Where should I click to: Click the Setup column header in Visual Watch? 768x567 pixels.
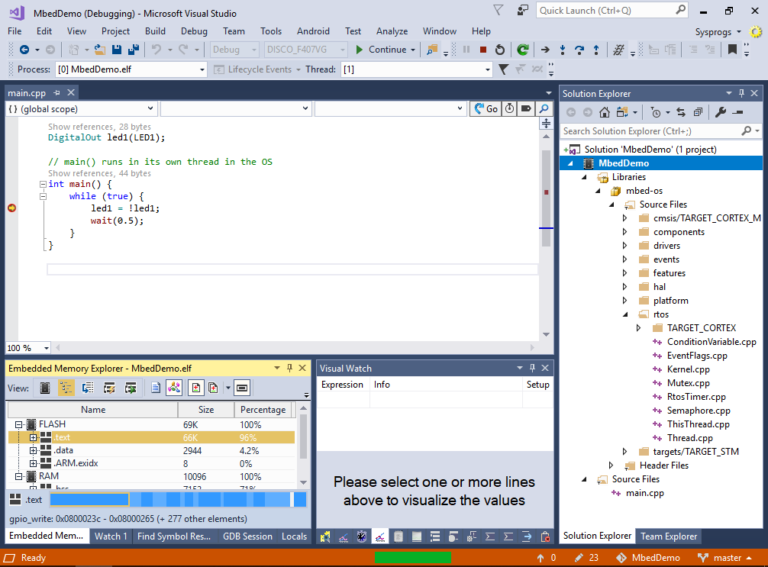(x=537, y=385)
